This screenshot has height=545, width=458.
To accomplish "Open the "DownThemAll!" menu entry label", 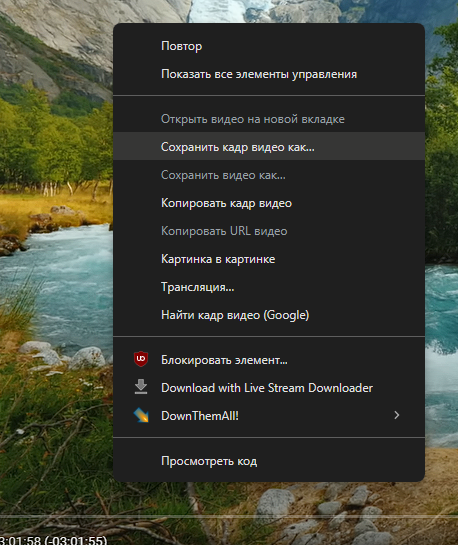I will (x=200, y=416).
